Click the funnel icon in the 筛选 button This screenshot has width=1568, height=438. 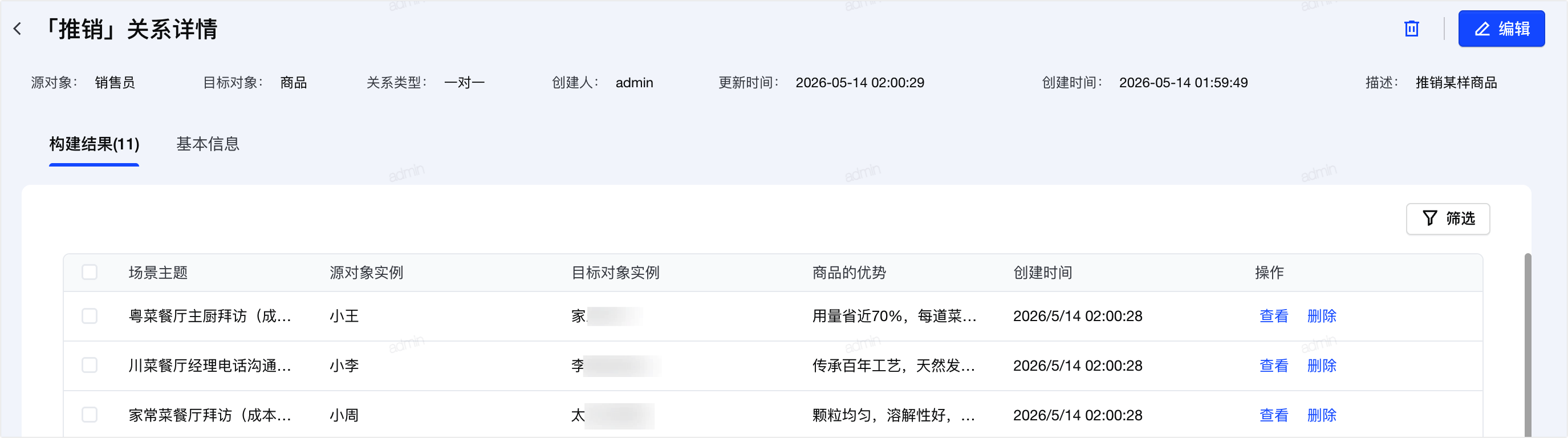(1430, 218)
